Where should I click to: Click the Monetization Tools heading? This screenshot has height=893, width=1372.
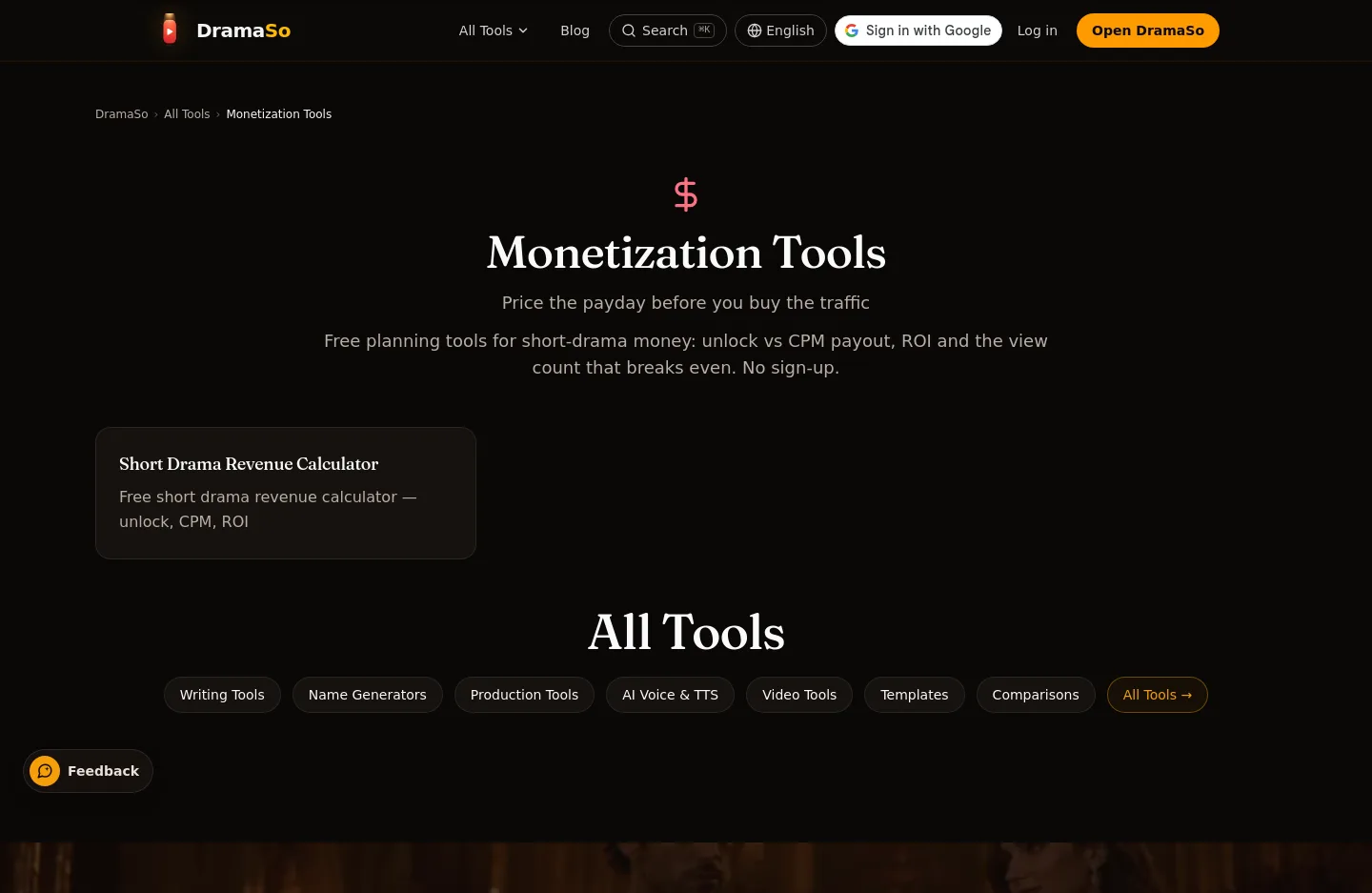click(x=686, y=253)
